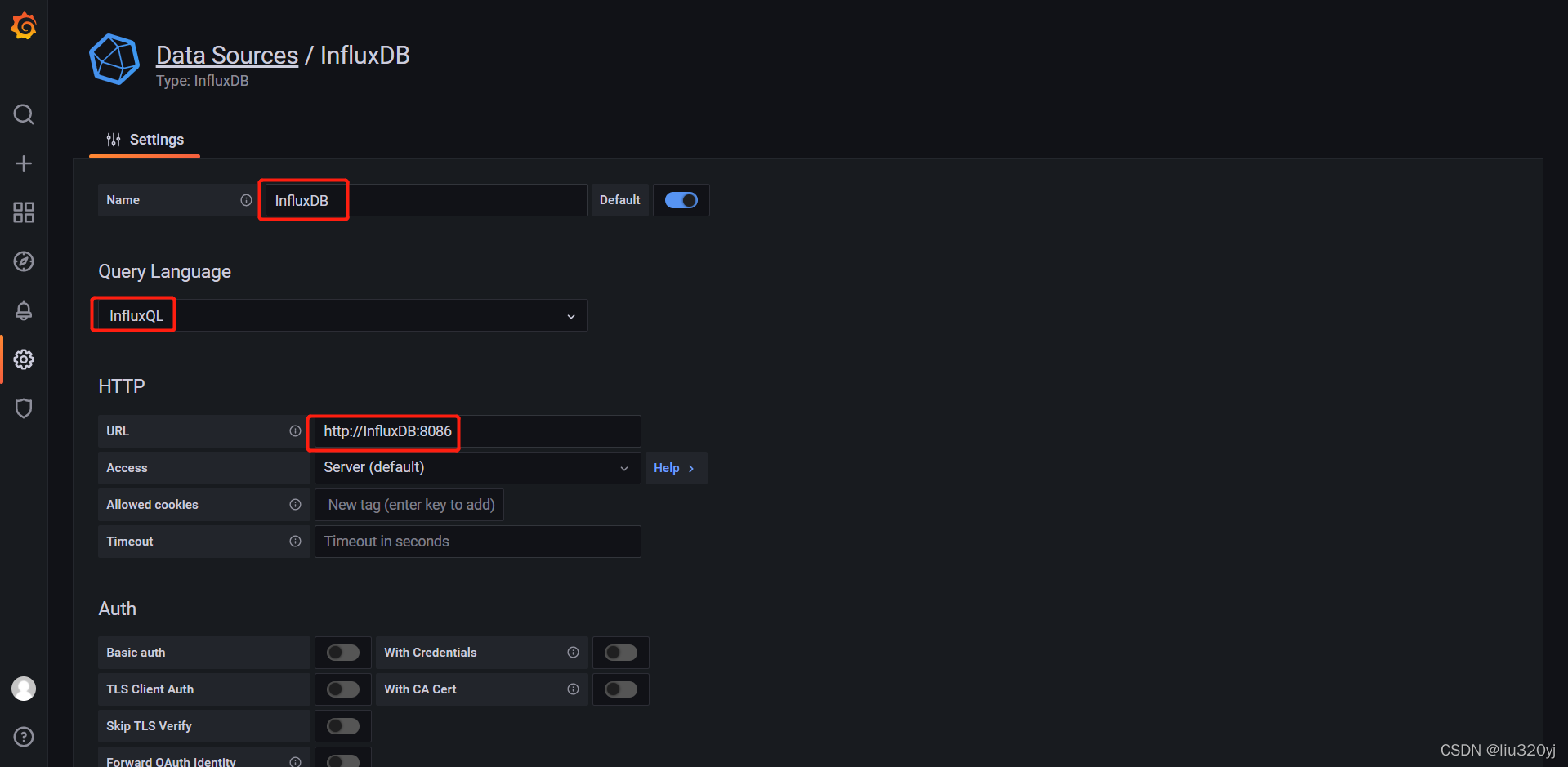Enable Skip TLS Verify switch
1568x767 pixels.
(343, 726)
